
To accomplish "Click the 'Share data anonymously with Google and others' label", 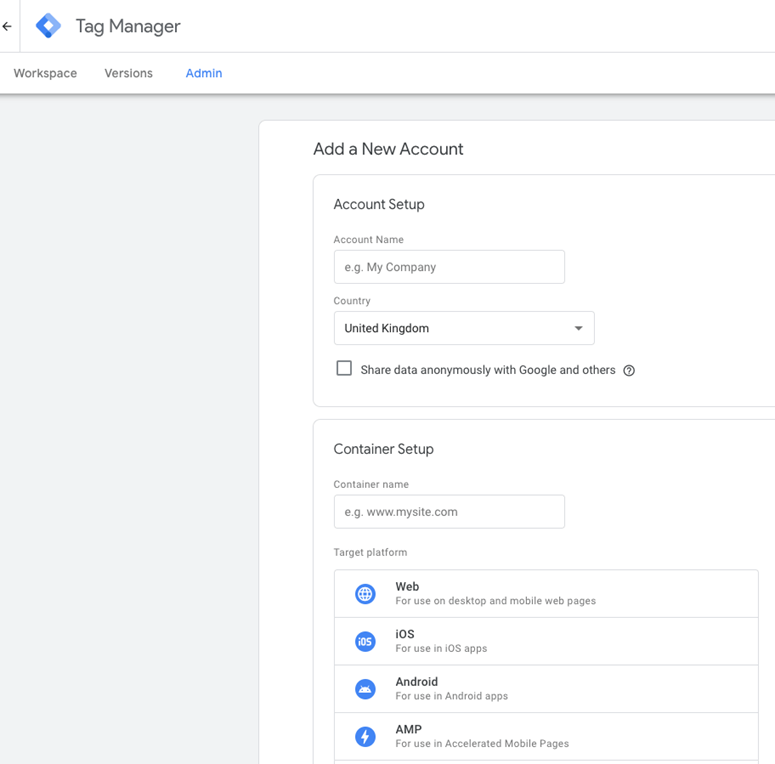I will point(488,370).
